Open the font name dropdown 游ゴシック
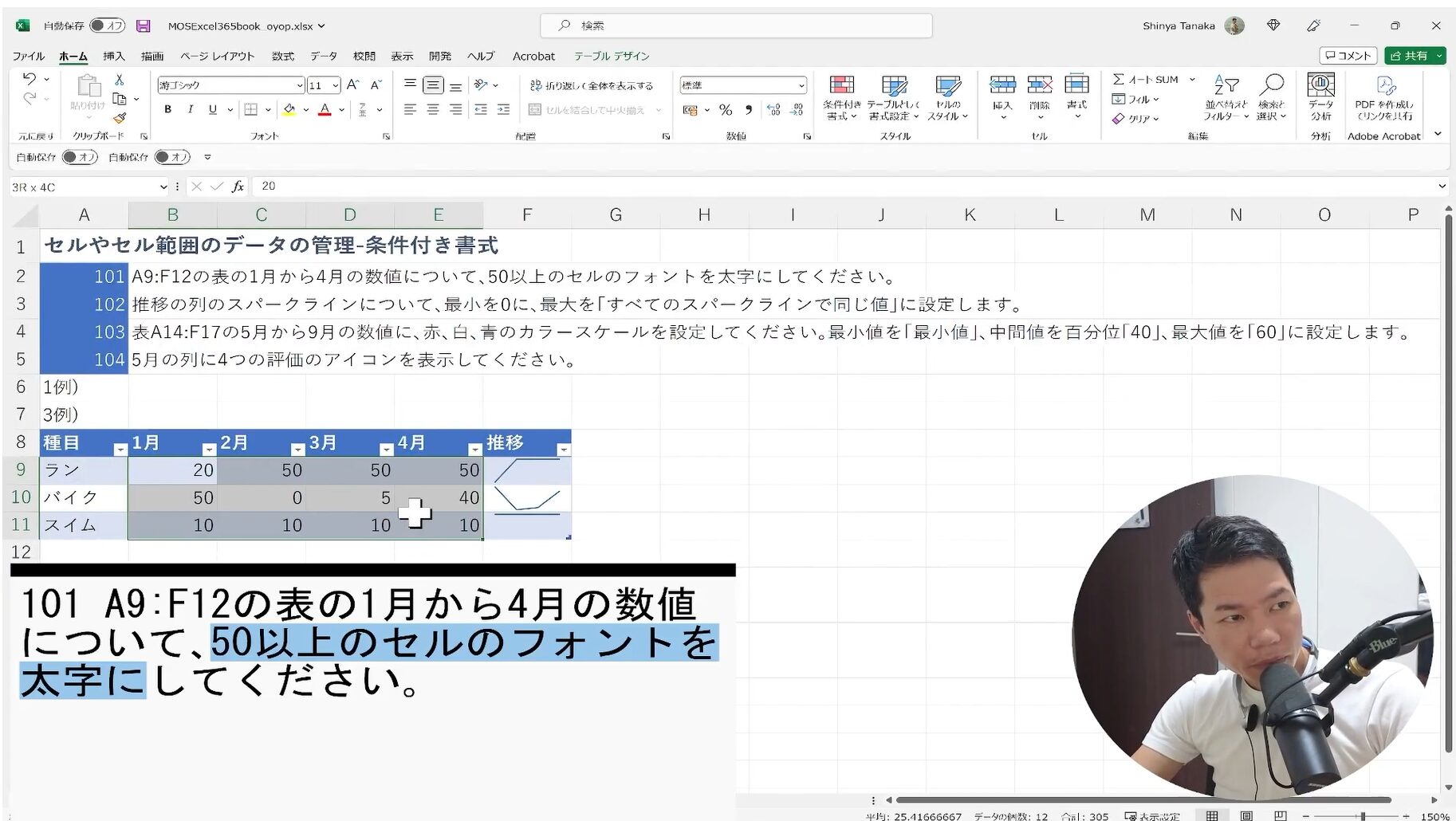This screenshot has height=821, width=1456. [299, 85]
